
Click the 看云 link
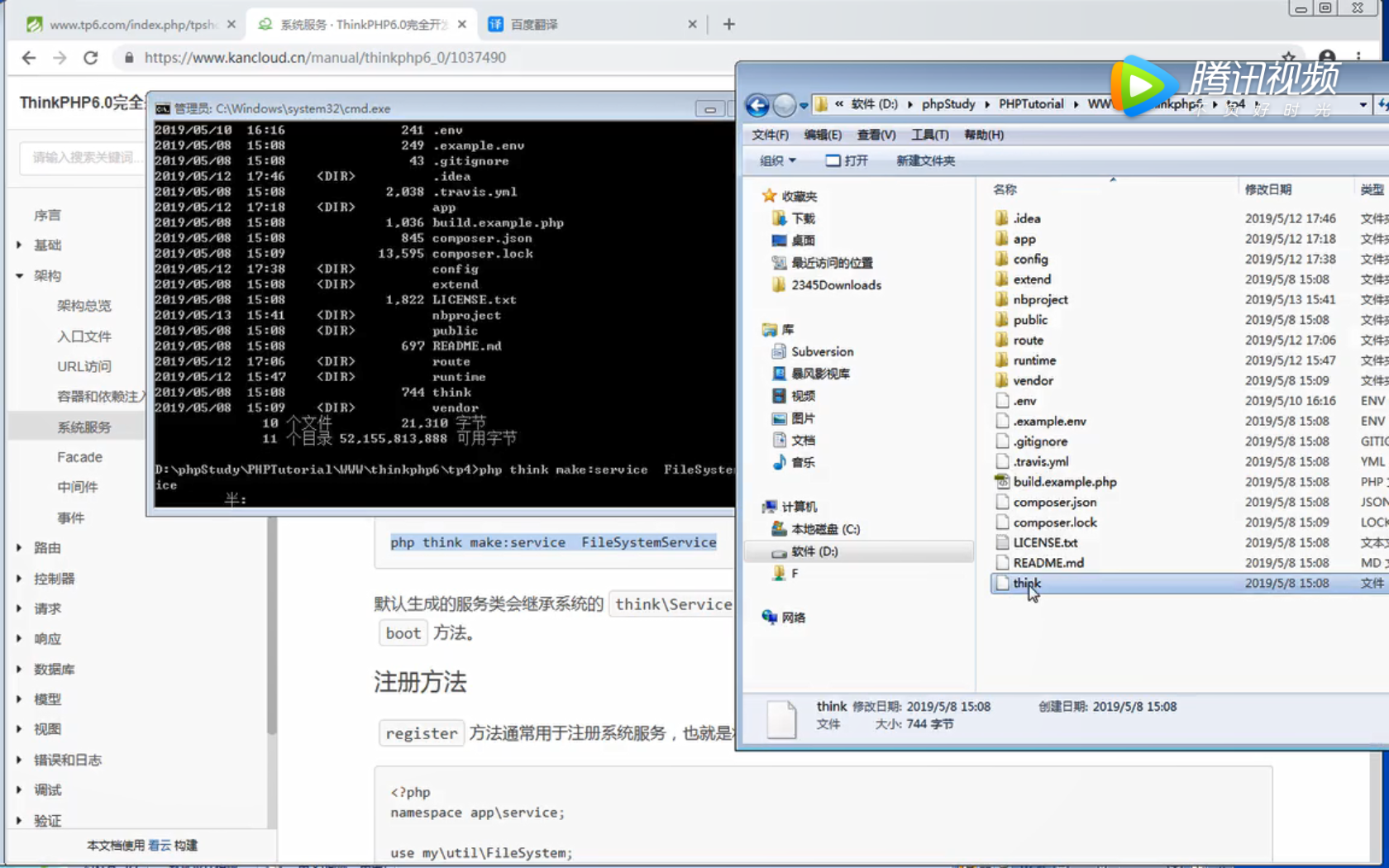click(160, 845)
